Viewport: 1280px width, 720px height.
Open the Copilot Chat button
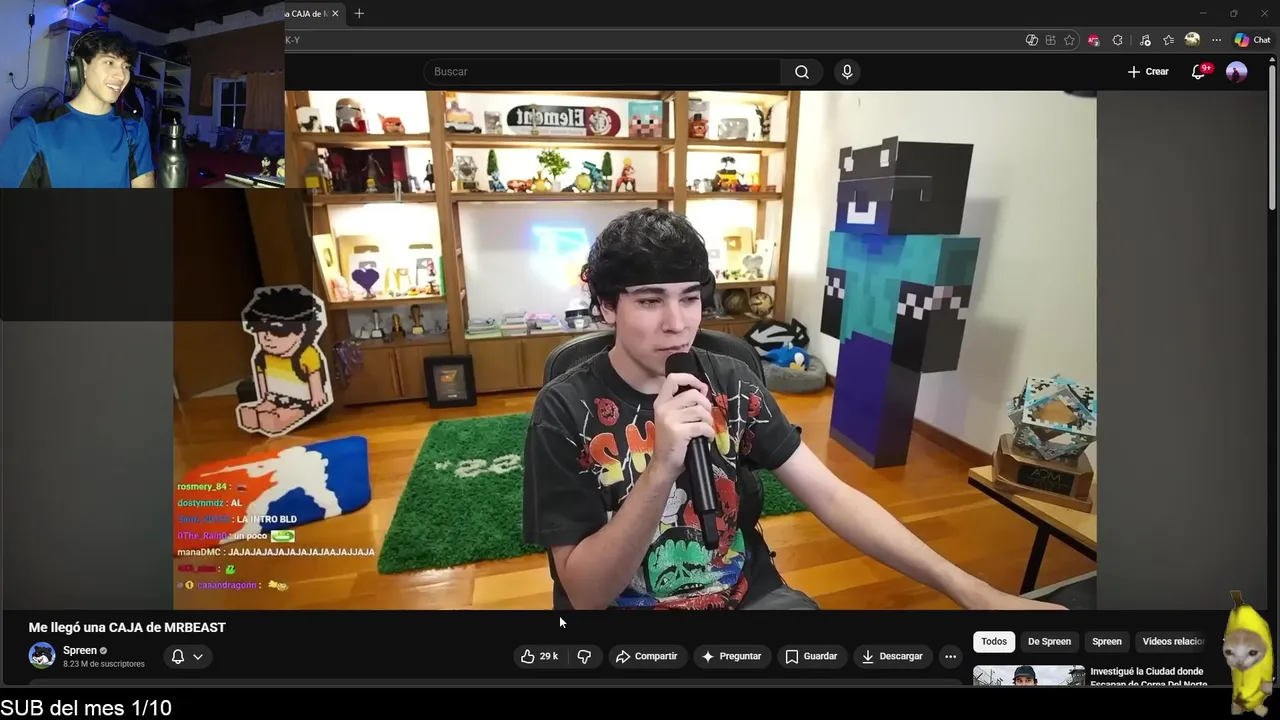coord(1252,40)
